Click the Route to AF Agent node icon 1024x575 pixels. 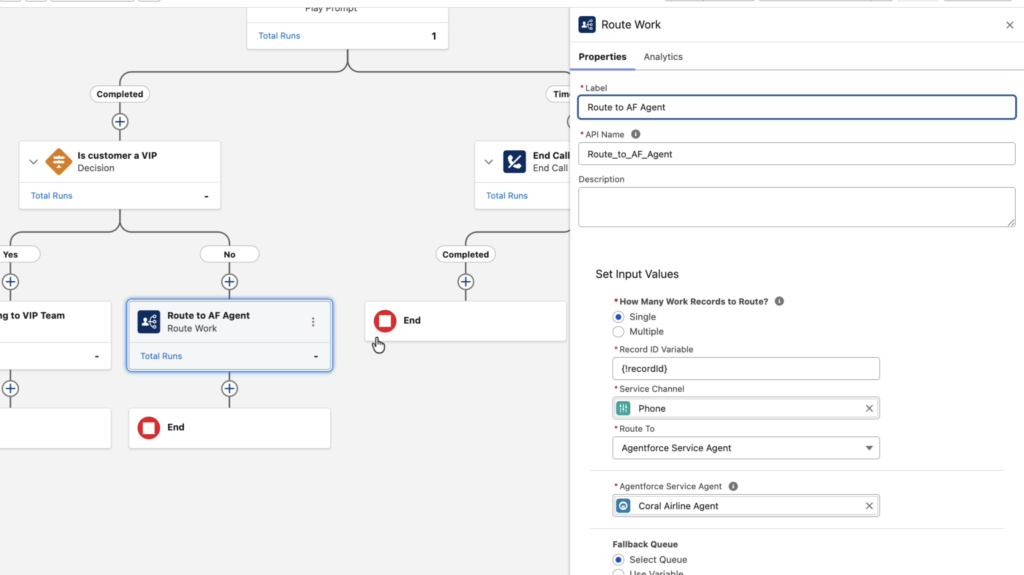(149, 321)
